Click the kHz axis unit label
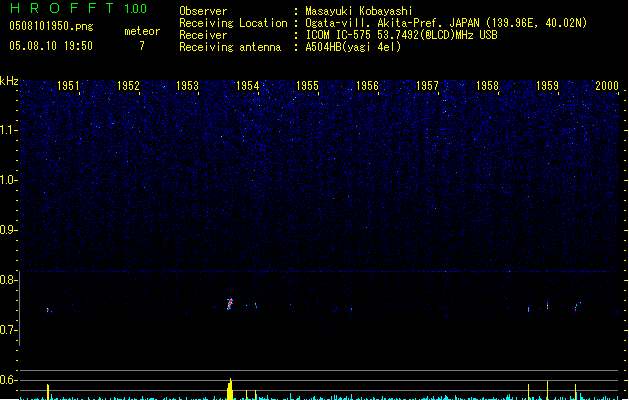This screenshot has height=400, width=629. (x=9, y=81)
